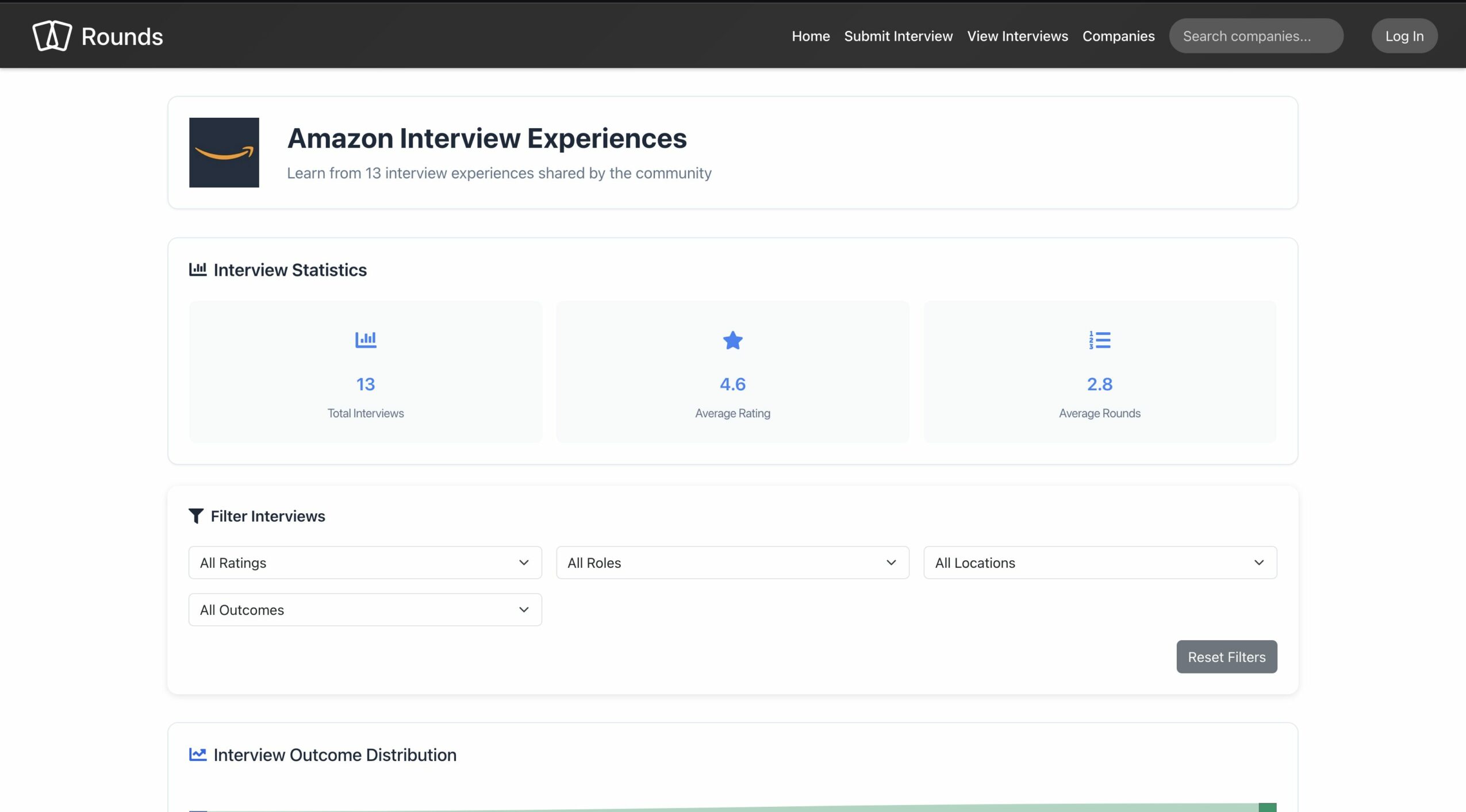Click the 13 Total Interviews value
Viewport: 1466px width, 812px height.
366,384
